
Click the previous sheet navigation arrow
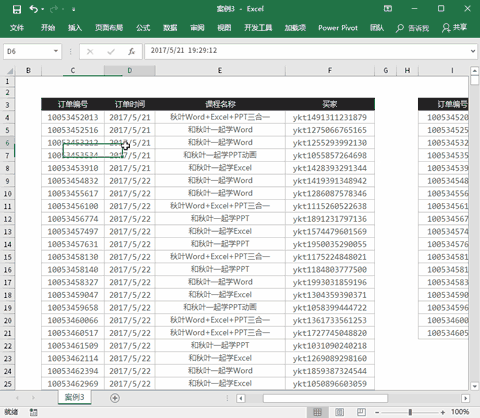17,398
